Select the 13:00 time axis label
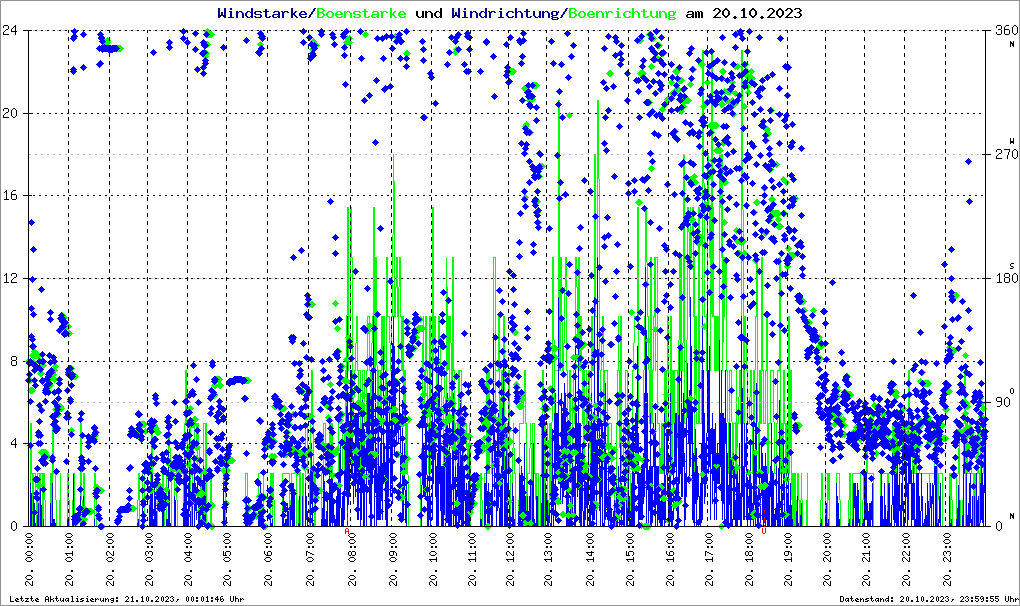1020x606 pixels. point(550,560)
